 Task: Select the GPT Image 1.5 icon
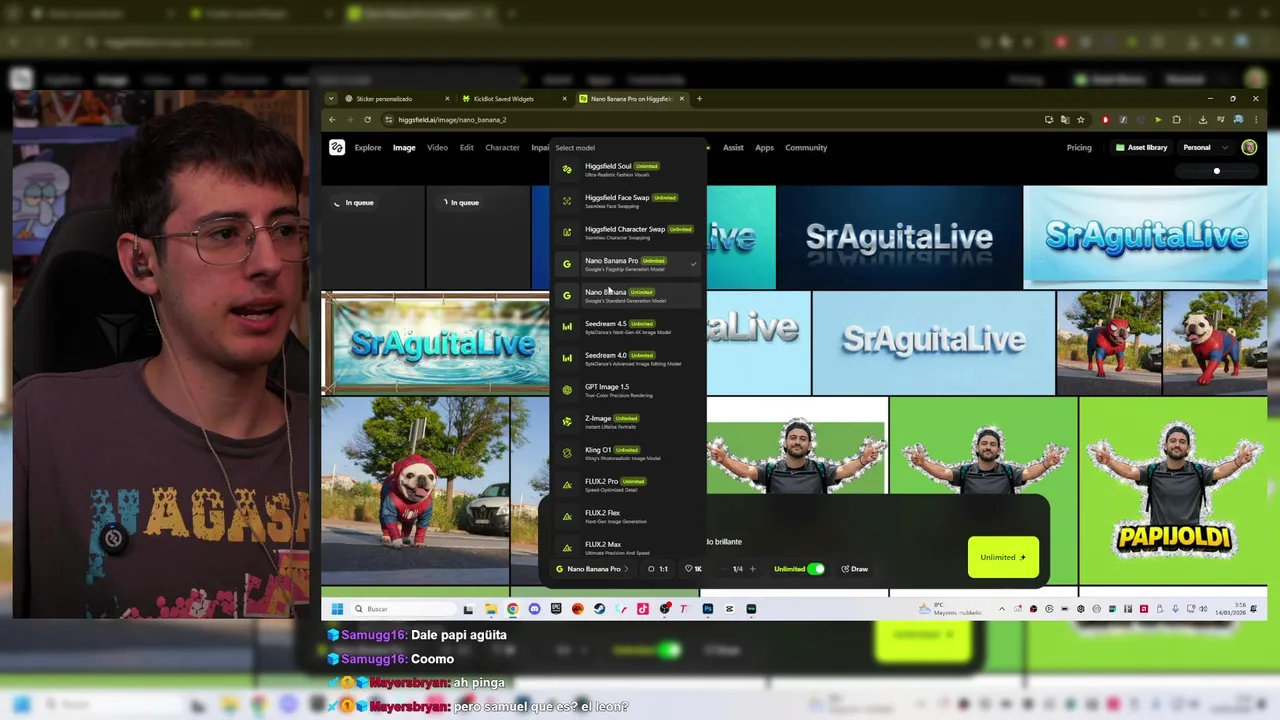tap(567, 390)
